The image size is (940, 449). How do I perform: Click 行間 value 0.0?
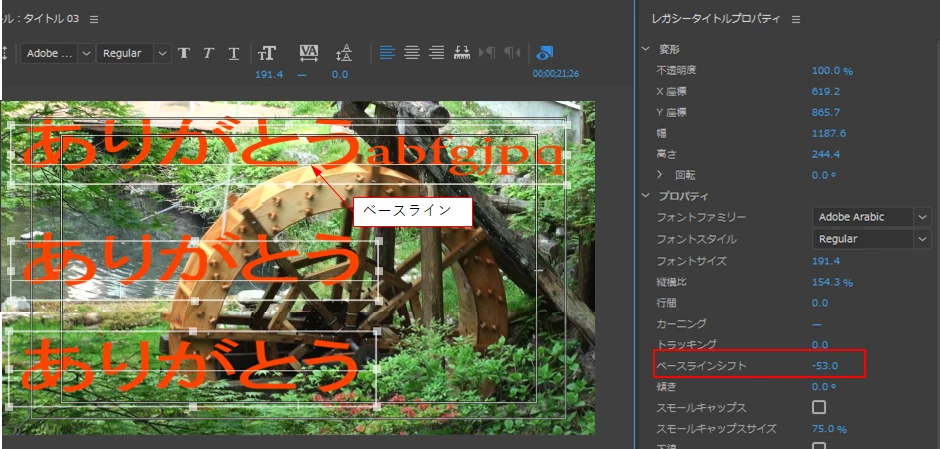[820, 303]
